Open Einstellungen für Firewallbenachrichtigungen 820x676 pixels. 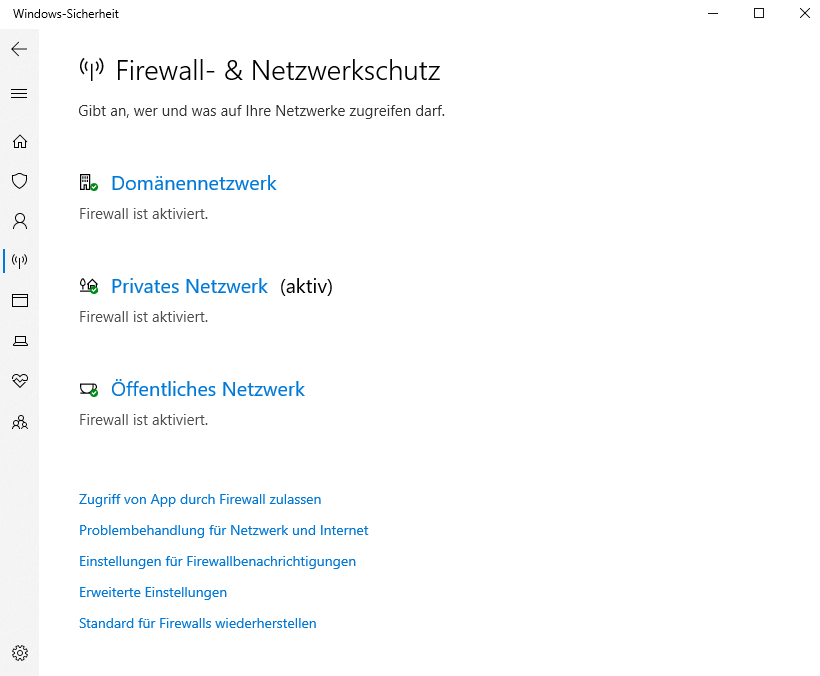tap(217, 562)
